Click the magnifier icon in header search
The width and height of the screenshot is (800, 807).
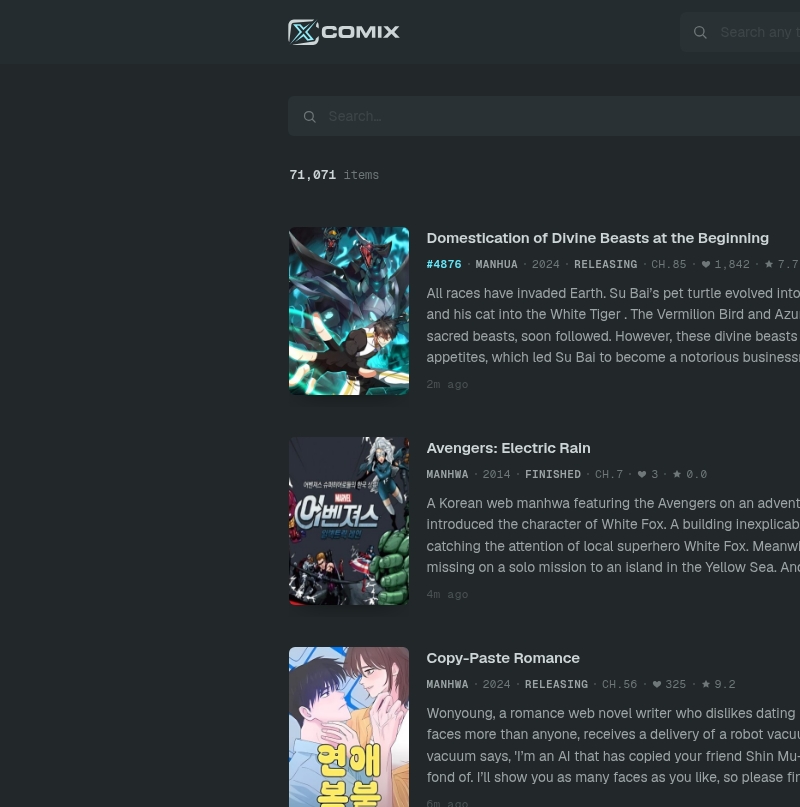700,32
